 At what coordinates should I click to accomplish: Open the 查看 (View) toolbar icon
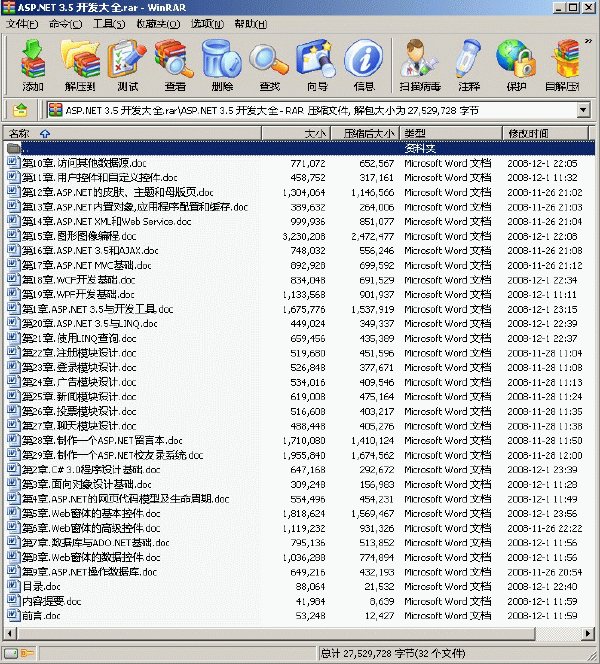coord(175,65)
